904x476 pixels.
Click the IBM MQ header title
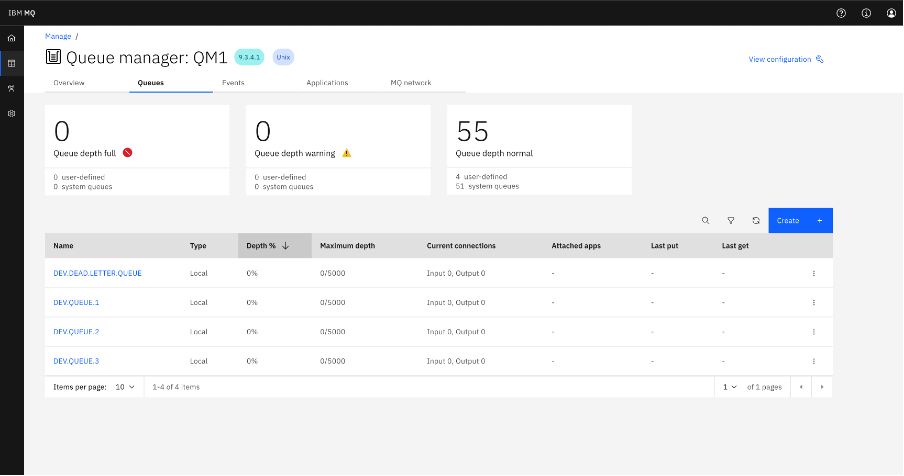22,13
